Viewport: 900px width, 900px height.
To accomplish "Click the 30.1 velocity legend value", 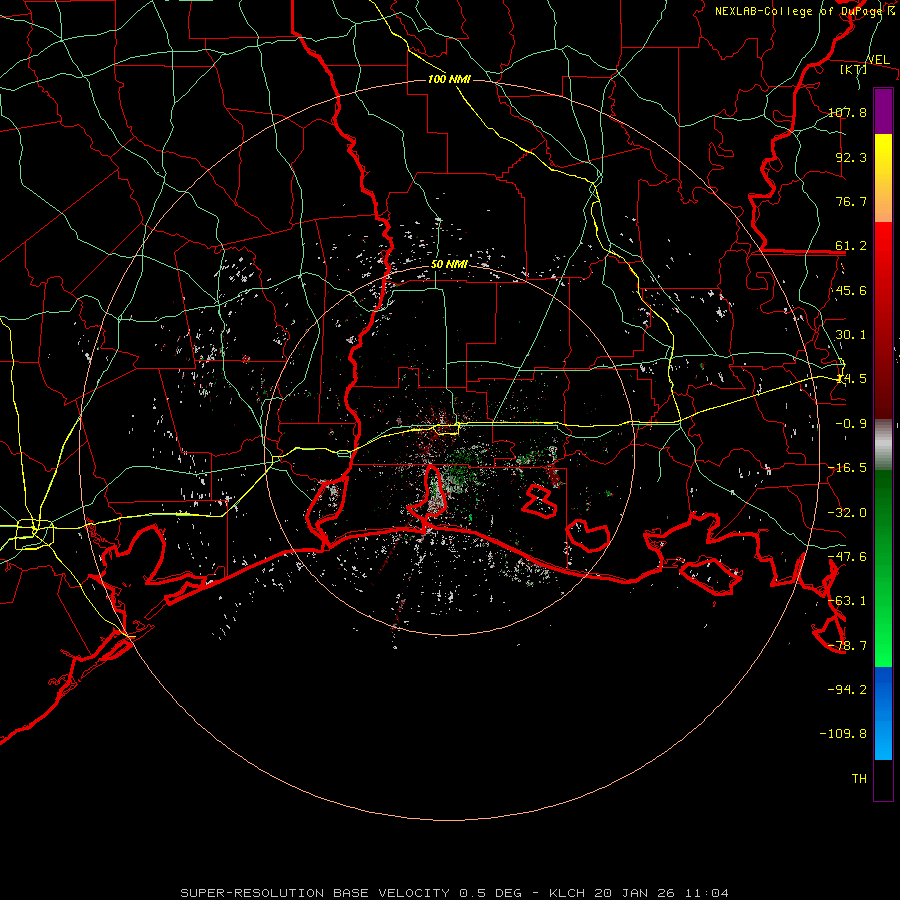I will 851,335.
